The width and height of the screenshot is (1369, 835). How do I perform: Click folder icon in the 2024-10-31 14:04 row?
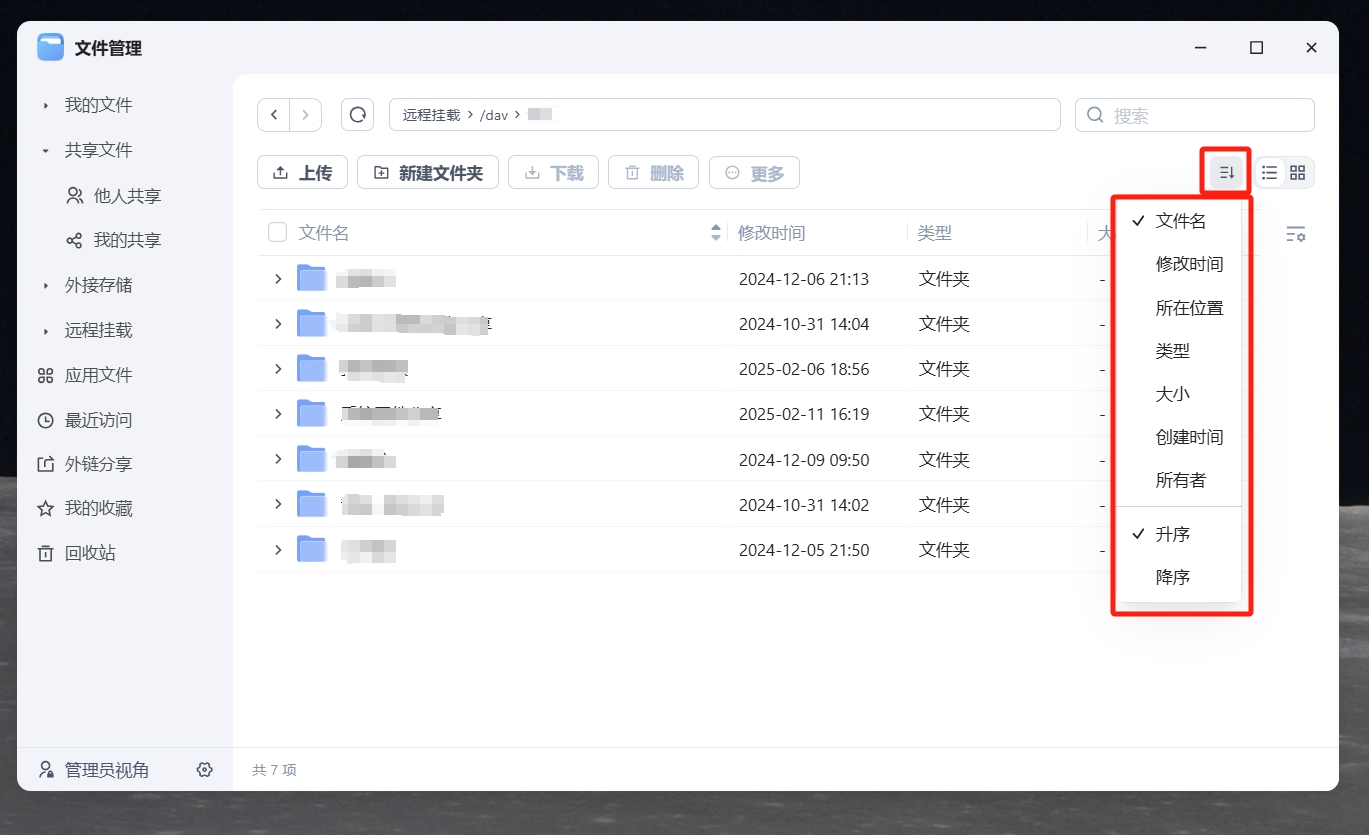coord(312,324)
